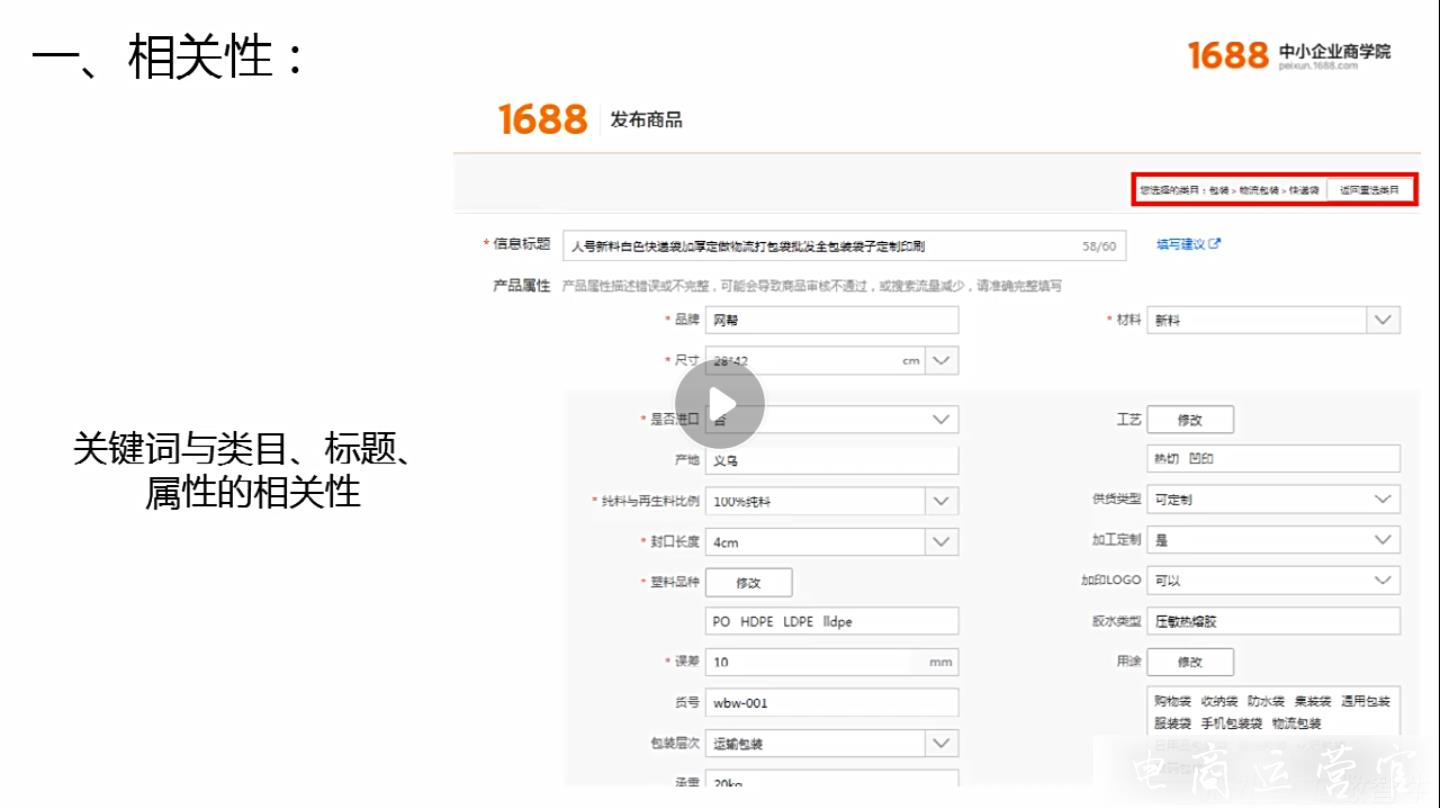Open the 填写建议 link
This screenshot has width=1440, height=808.
tap(1180, 244)
